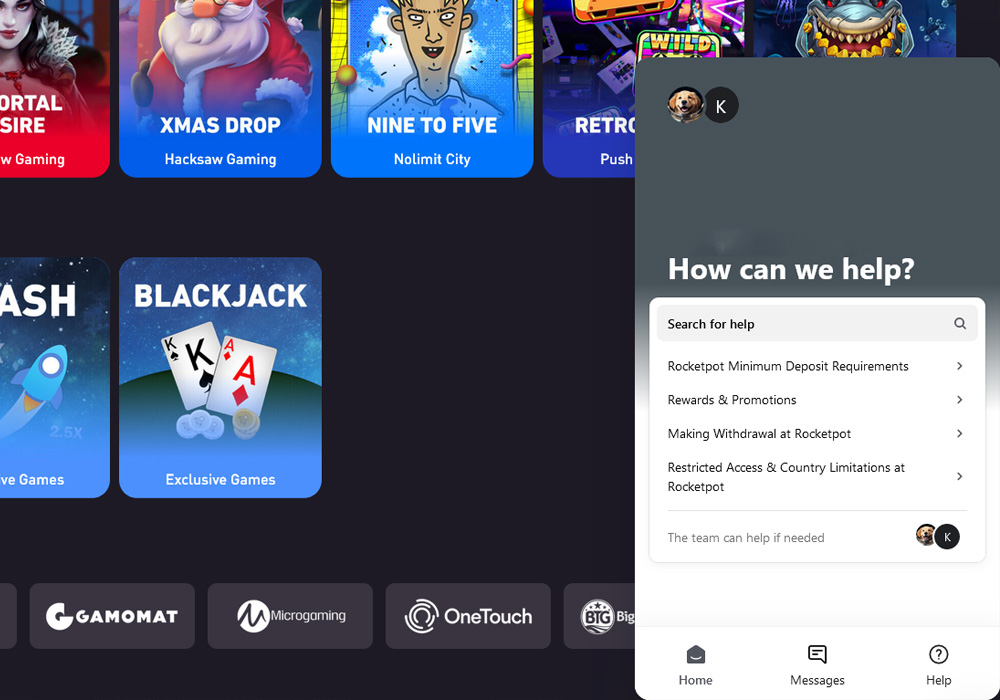This screenshot has height=700, width=1000.
Task: Open the Help tab with question mark
Action: [x=938, y=665]
